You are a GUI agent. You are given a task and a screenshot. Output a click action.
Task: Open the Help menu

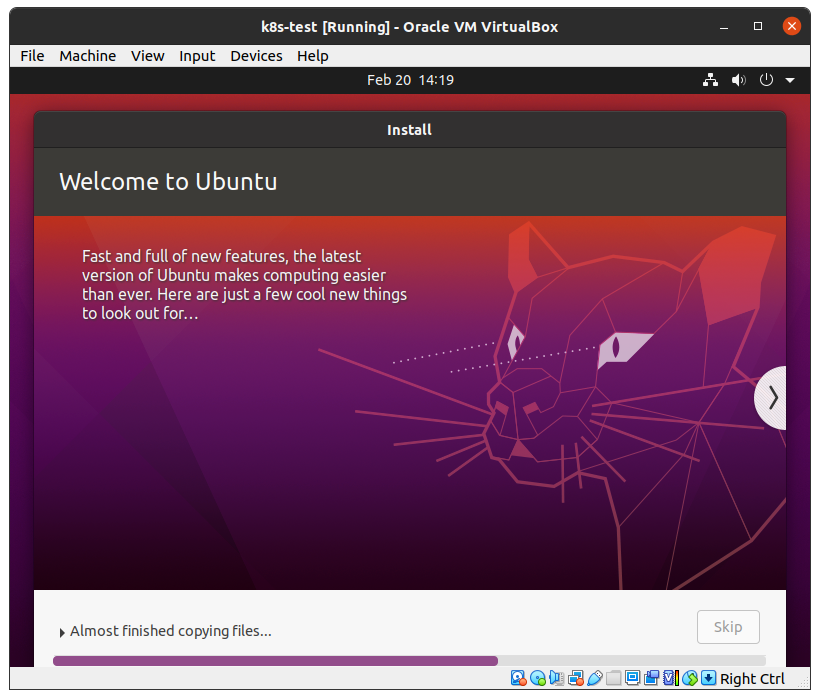(x=313, y=56)
